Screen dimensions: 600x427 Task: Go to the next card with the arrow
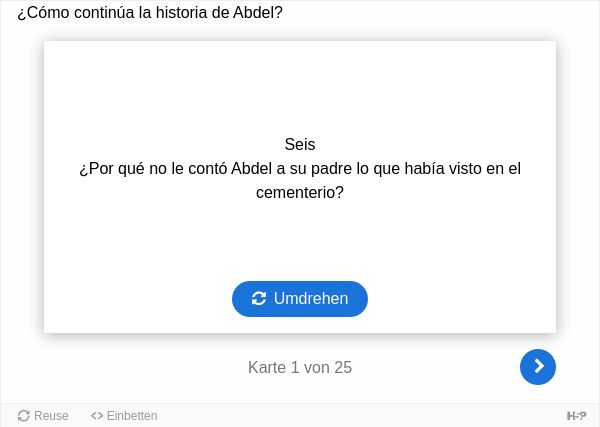click(538, 367)
